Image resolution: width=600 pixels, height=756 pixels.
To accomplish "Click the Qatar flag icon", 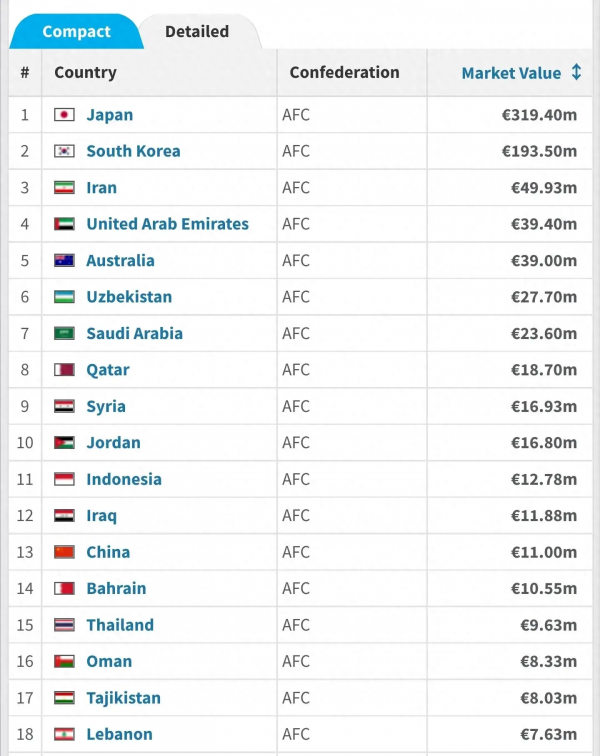I will (64, 370).
